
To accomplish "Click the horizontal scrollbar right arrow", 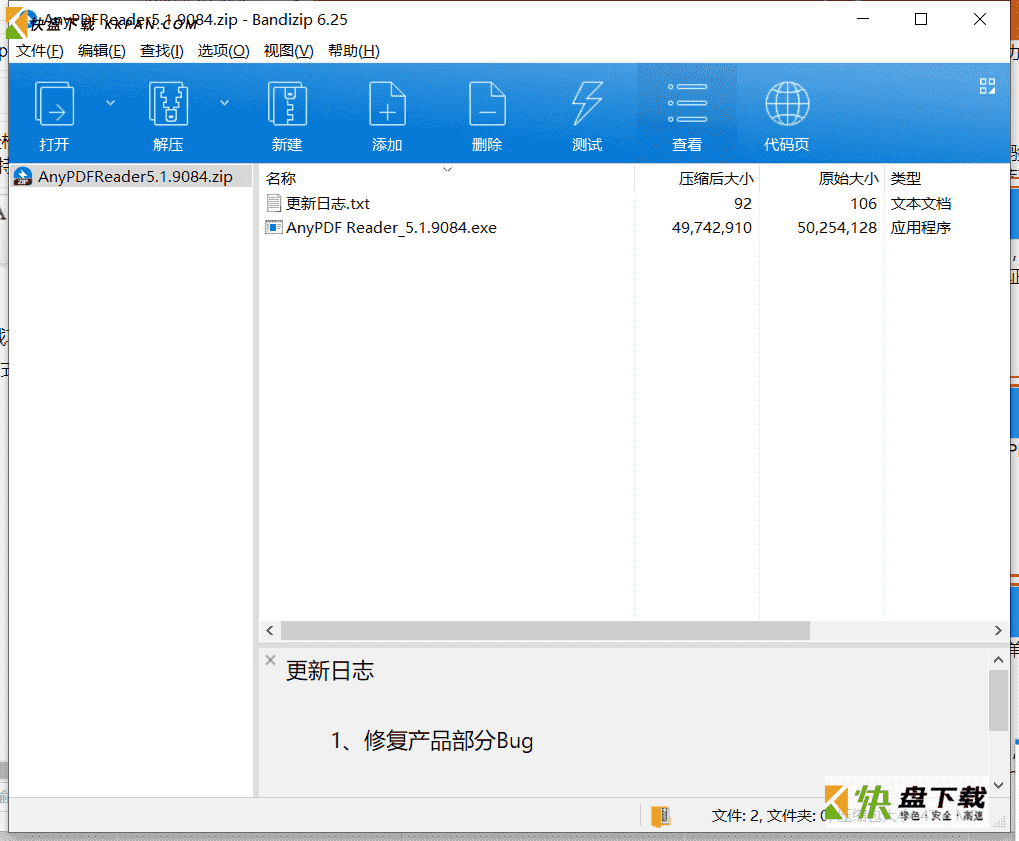I will (x=998, y=630).
